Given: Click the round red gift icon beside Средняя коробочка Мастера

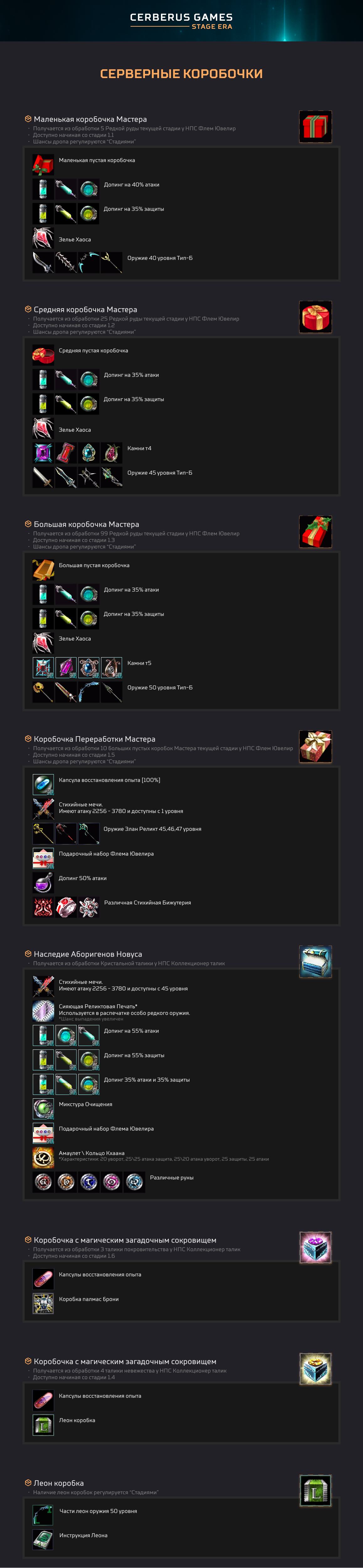Looking at the screenshot, I should click(x=315, y=317).
